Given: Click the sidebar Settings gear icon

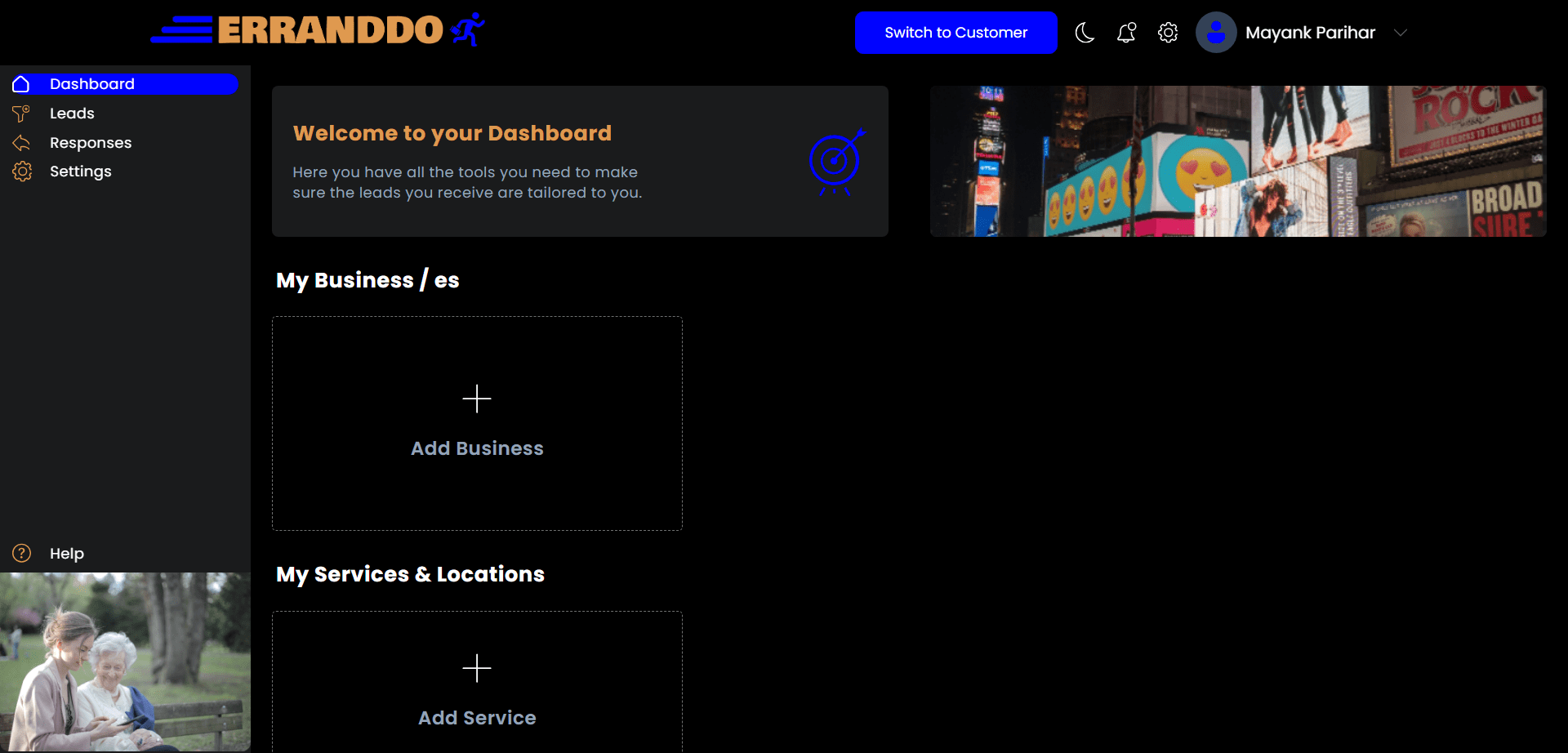Looking at the screenshot, I should [x=22, y=172].
